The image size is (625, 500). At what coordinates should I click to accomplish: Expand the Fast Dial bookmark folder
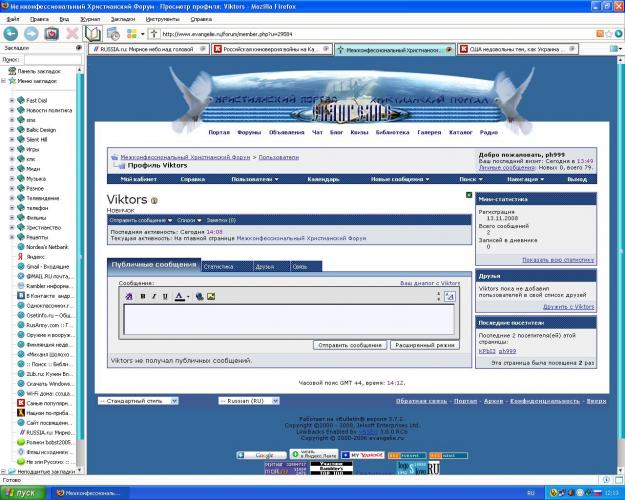tap(11, 100)
